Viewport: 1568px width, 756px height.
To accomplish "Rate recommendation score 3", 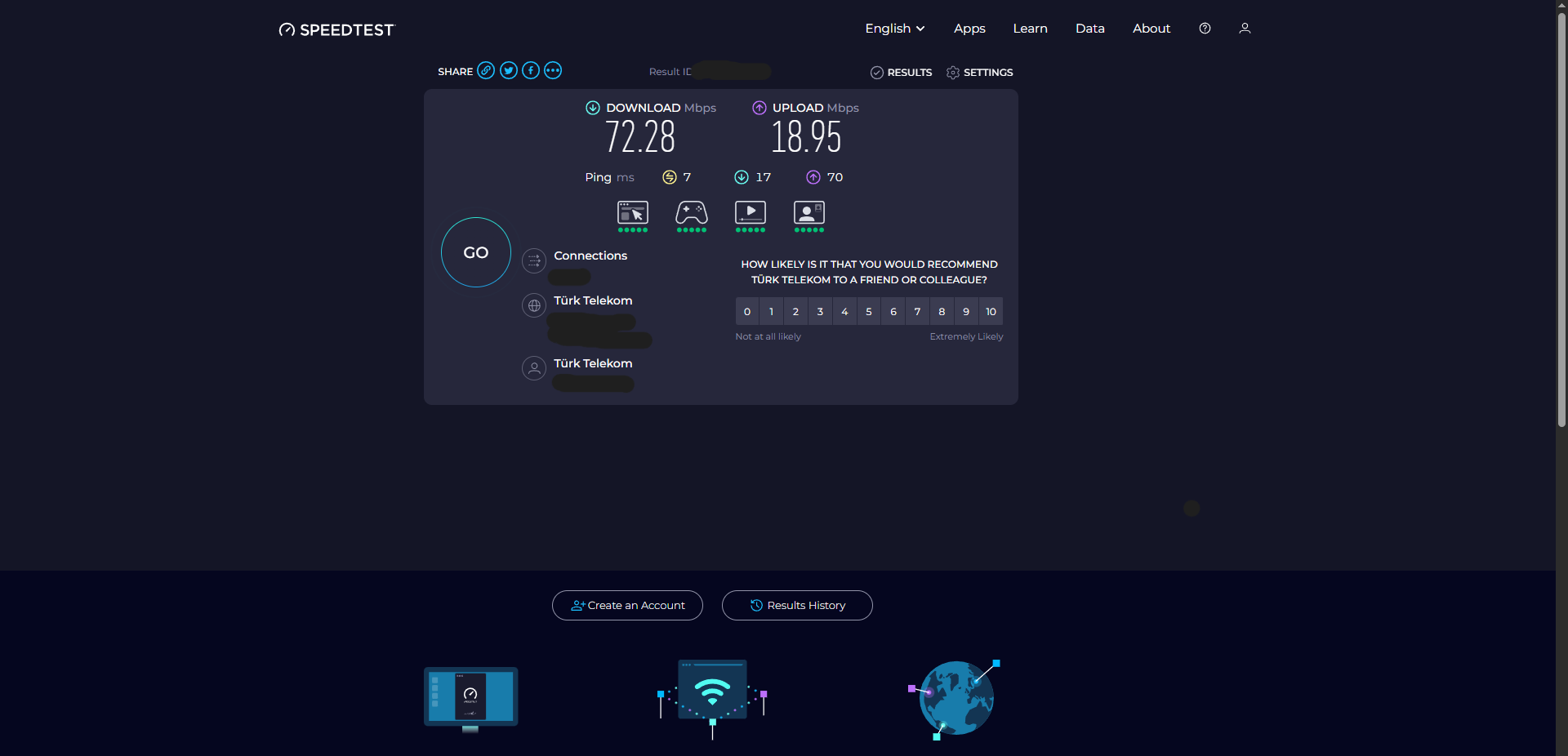I will 820,311.
